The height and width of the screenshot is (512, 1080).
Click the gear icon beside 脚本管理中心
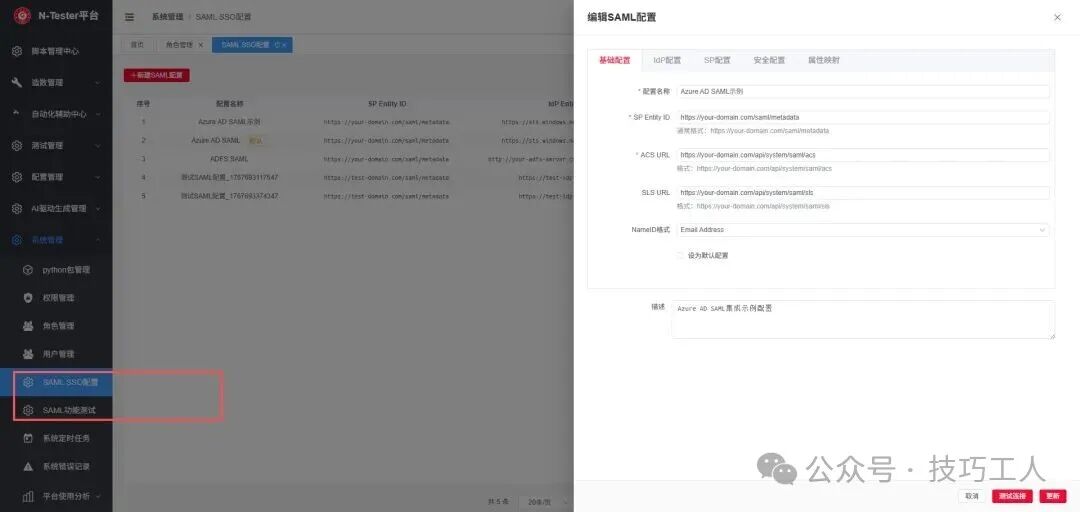(x=17, y=51)
